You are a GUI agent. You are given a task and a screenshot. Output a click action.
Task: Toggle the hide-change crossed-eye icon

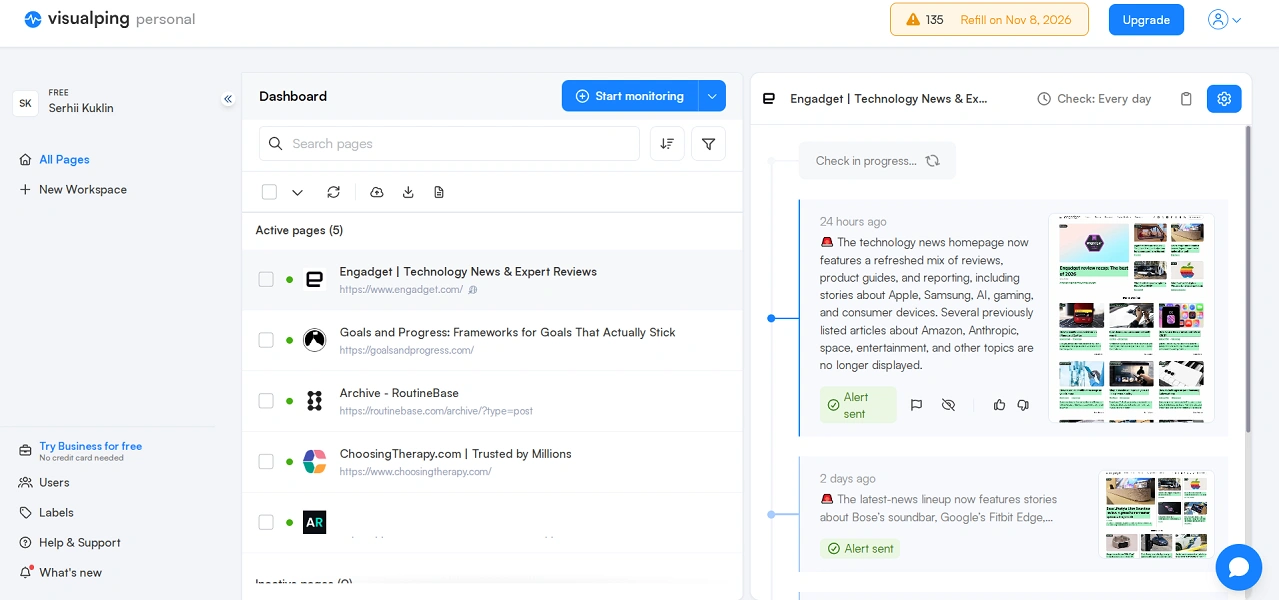(x=949, y=405)
